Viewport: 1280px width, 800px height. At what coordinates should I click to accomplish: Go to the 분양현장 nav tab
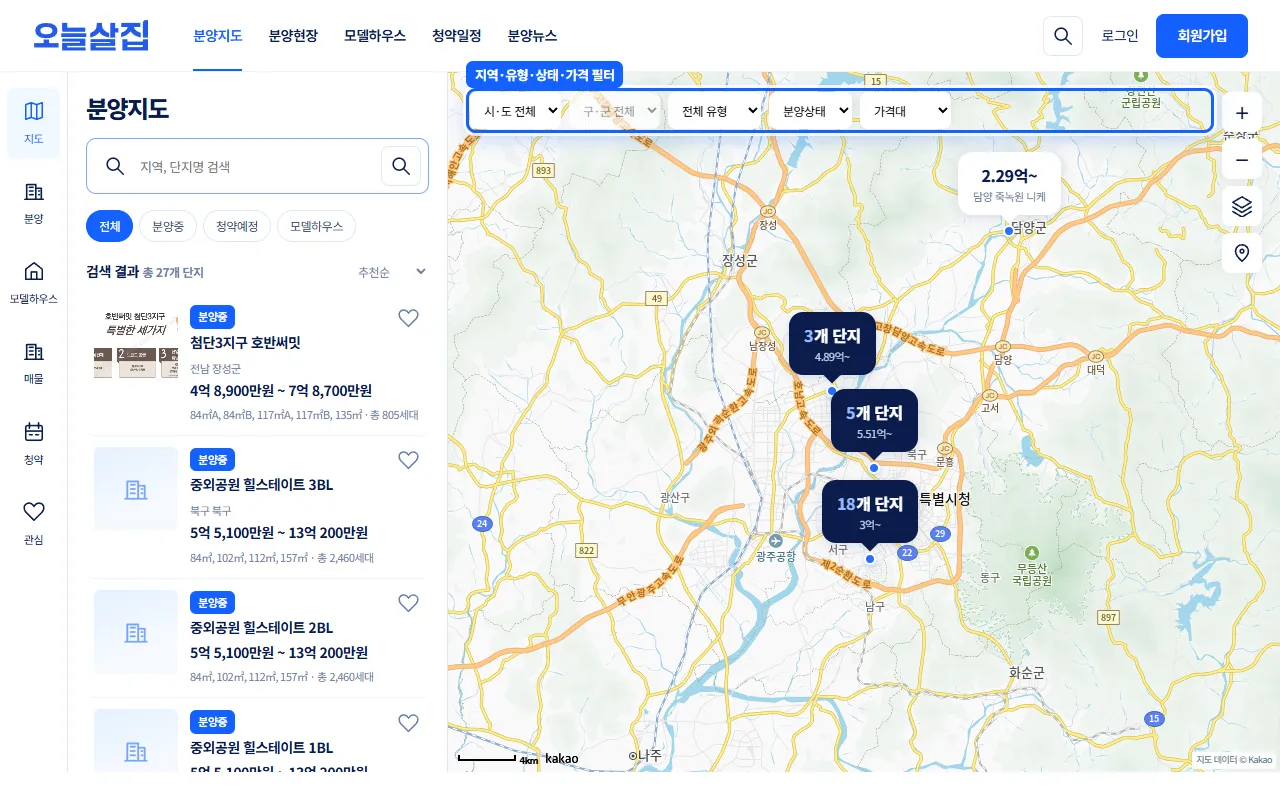pos(293,36)
